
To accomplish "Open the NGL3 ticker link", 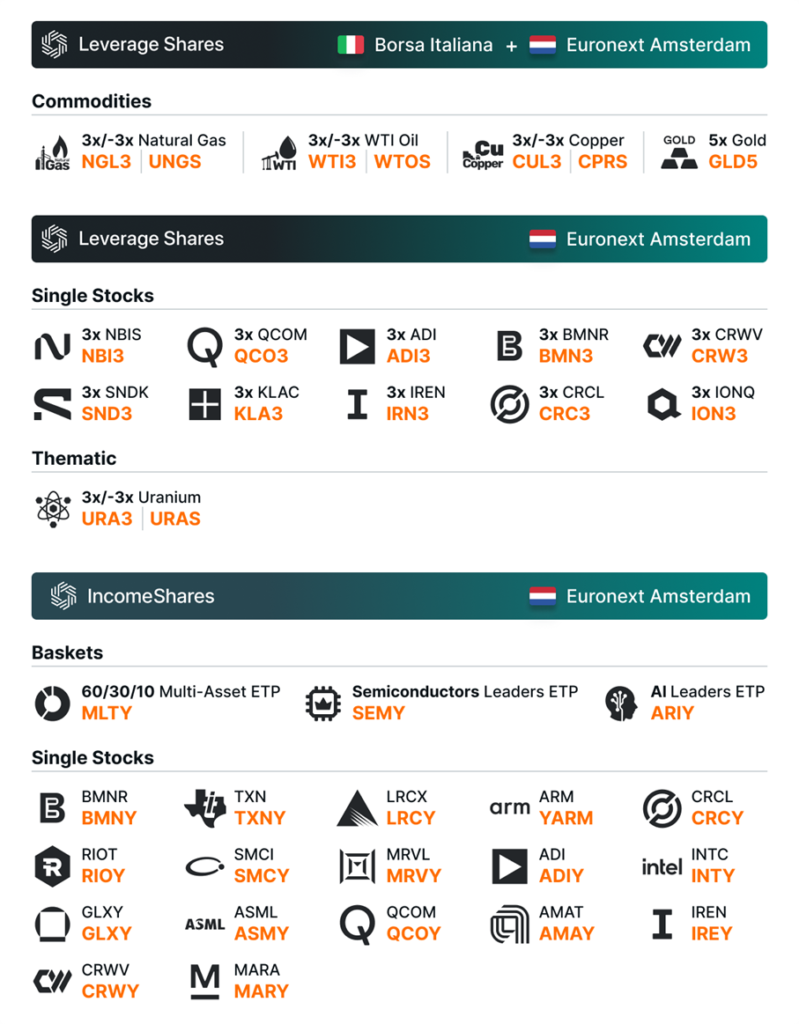I will [x=106, y=162].
